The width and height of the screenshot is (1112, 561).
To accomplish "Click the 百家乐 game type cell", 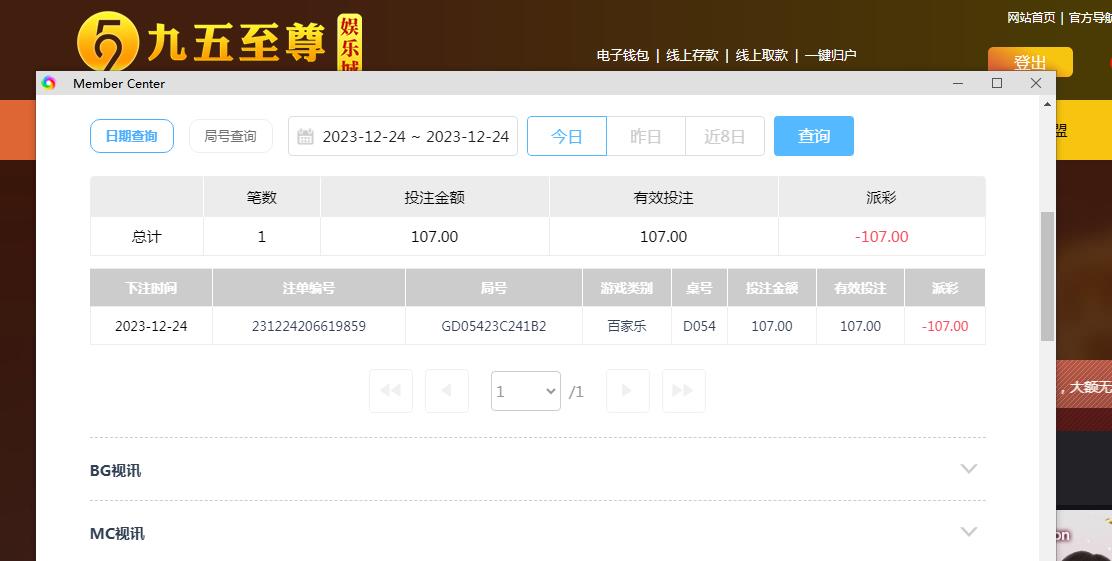I will coord(627,326).
